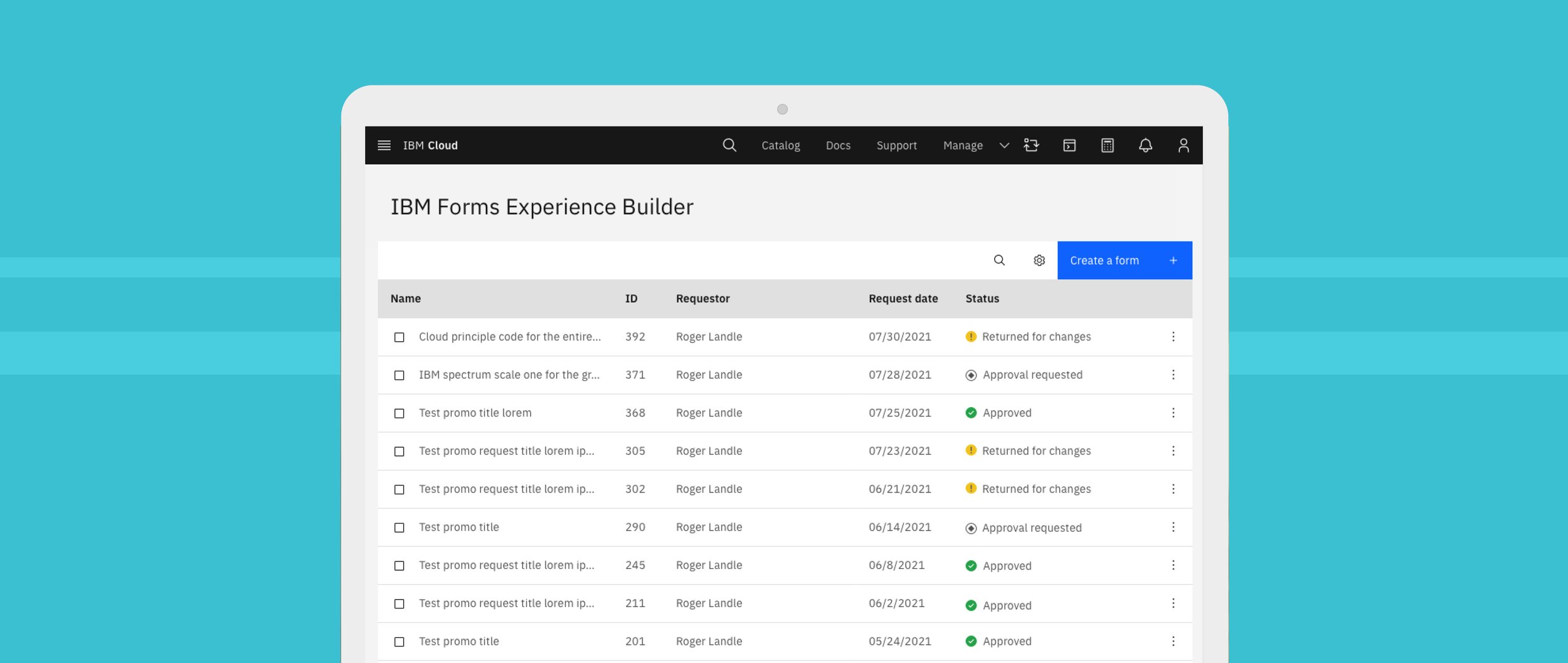Sort by Status column header

pos(982,299)
